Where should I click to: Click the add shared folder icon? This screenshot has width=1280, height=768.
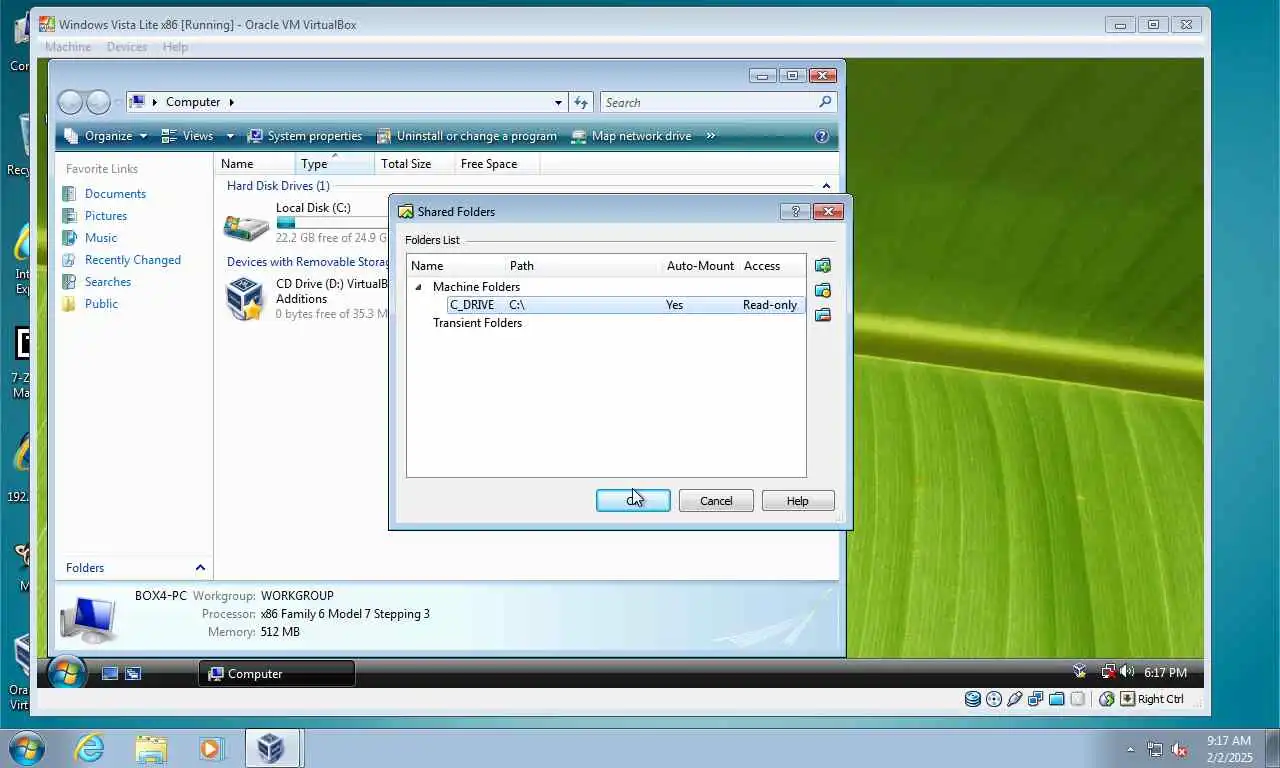point(823,266)
